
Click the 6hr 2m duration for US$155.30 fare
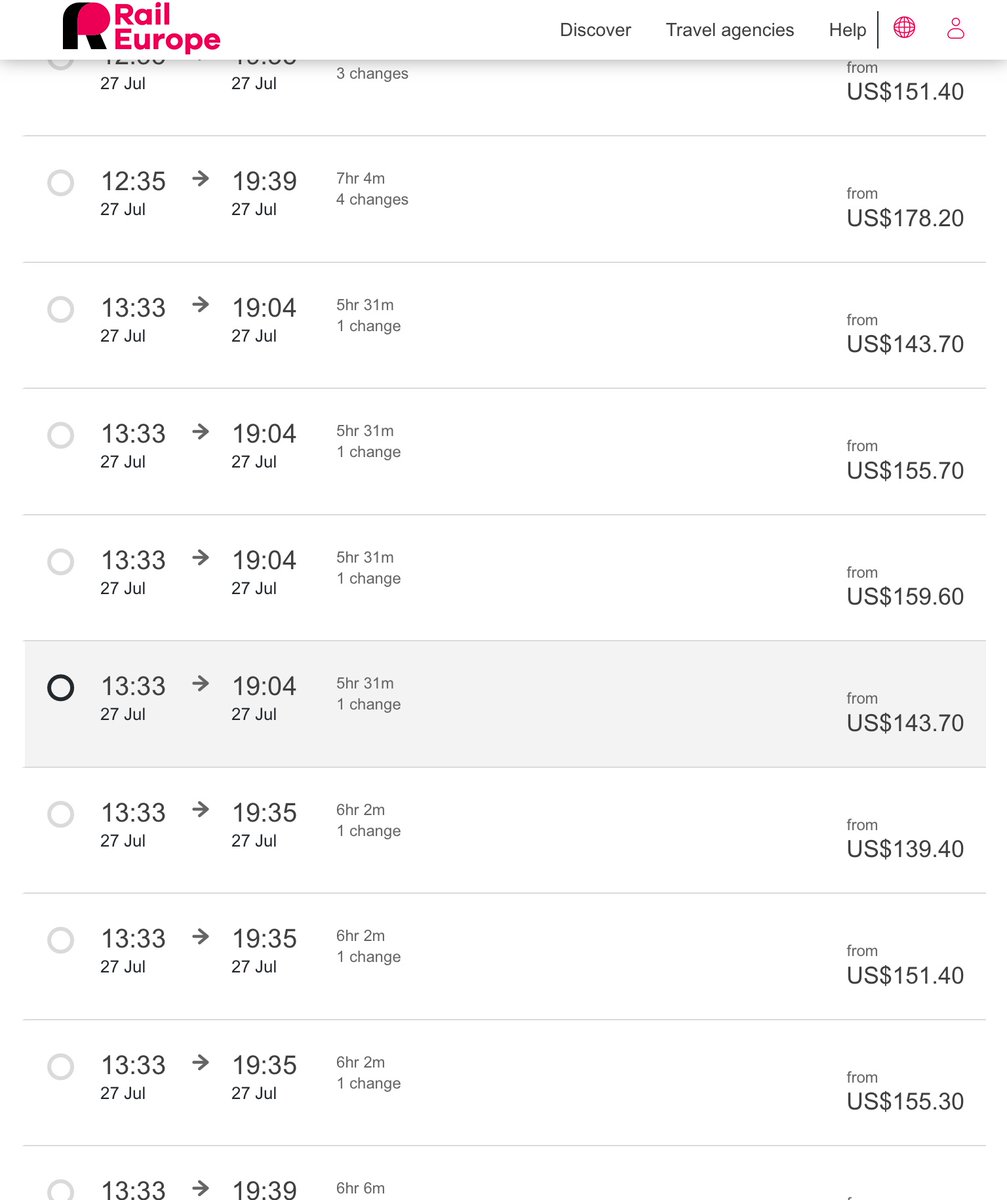tap(360, 1062)
